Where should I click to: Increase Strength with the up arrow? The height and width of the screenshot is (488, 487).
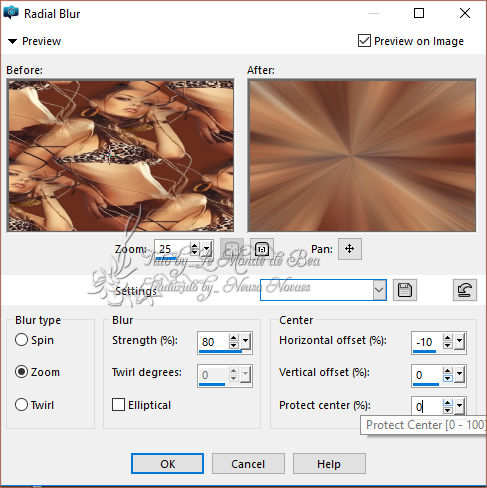click(x=234, y=337)
